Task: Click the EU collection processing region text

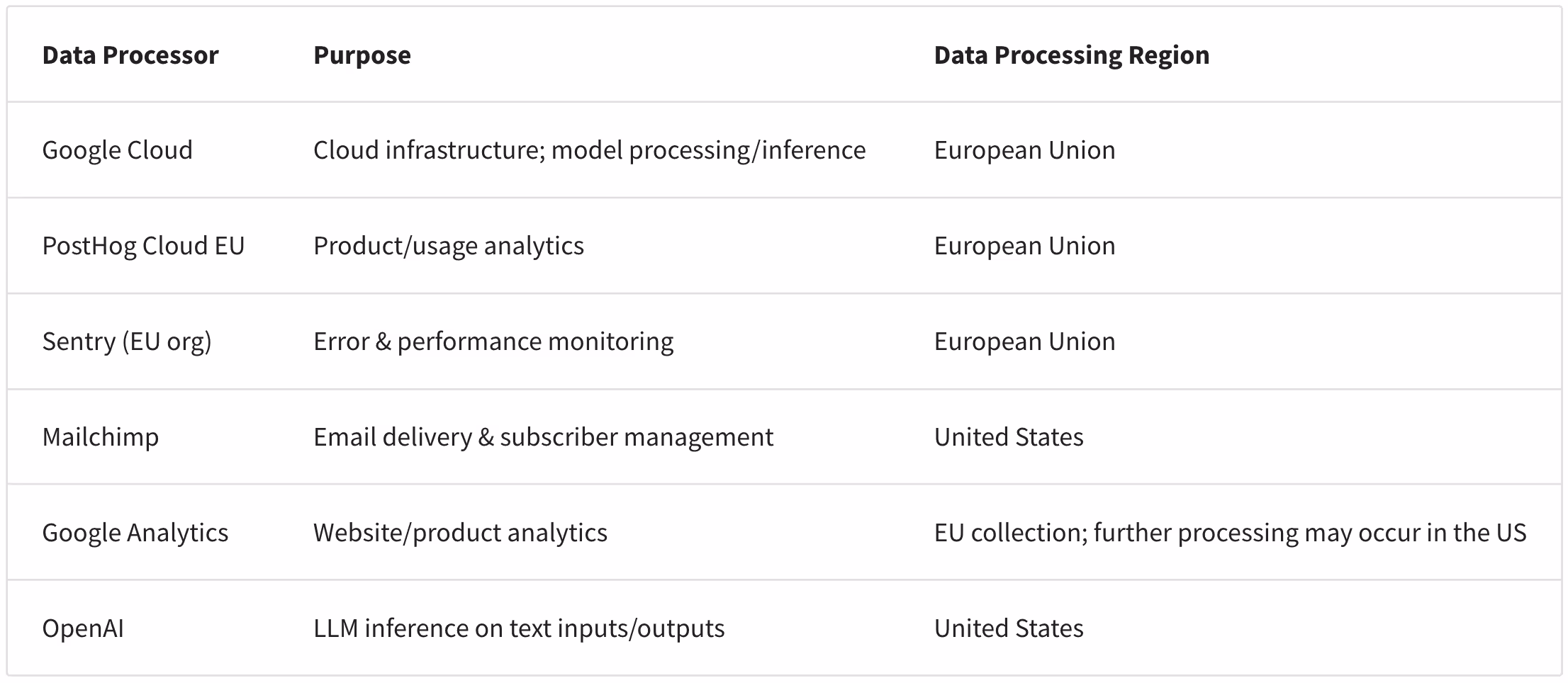Action: [x=1229, y=533]
